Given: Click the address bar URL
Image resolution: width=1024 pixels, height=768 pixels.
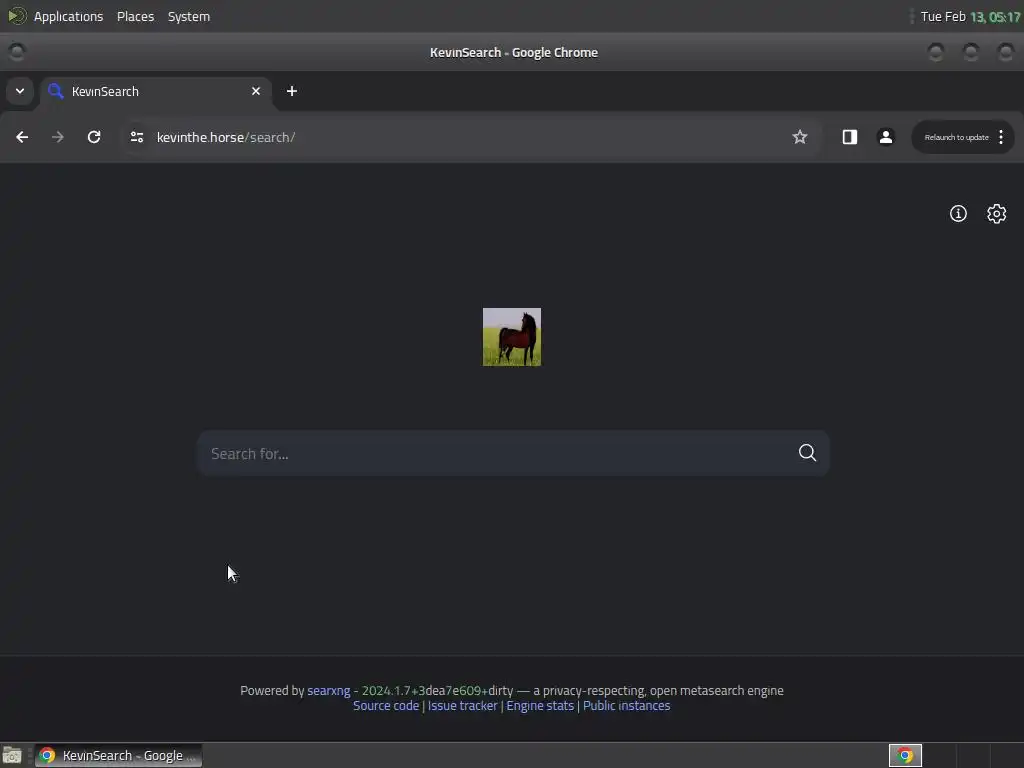Looking at the screenshot, I should [226, 137].
